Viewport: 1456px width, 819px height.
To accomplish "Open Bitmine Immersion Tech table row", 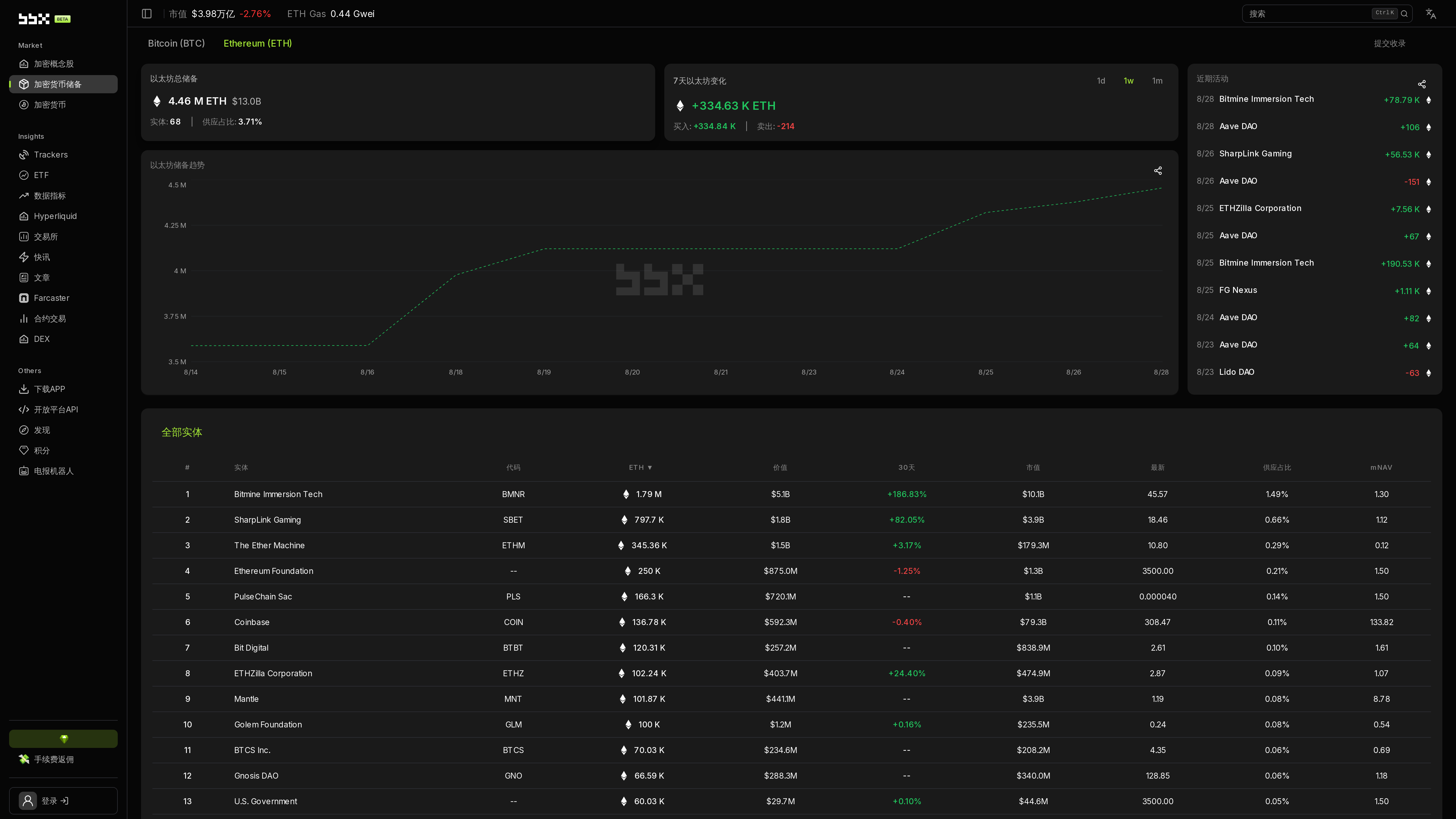I will [791, 494].
